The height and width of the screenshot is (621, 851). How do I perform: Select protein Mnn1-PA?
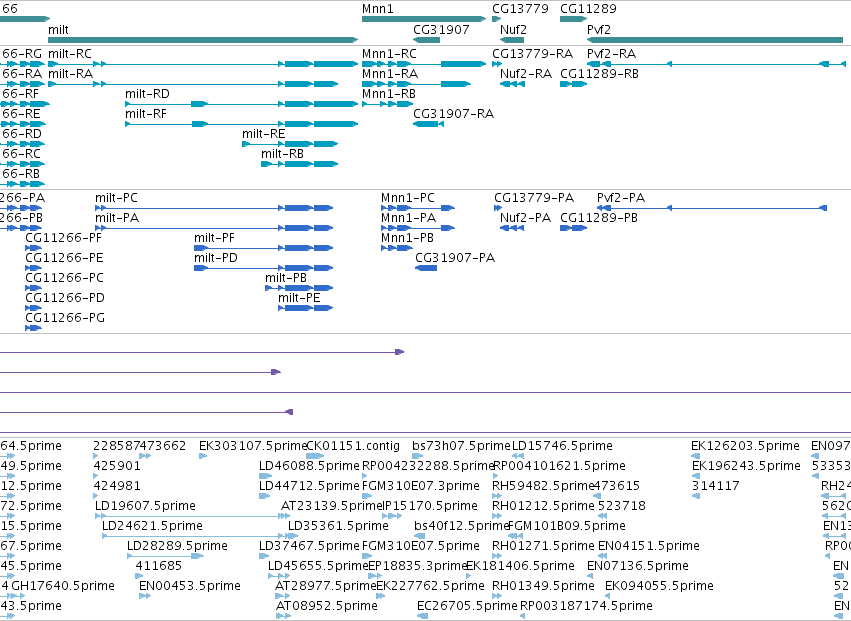(x=408, y=218)
